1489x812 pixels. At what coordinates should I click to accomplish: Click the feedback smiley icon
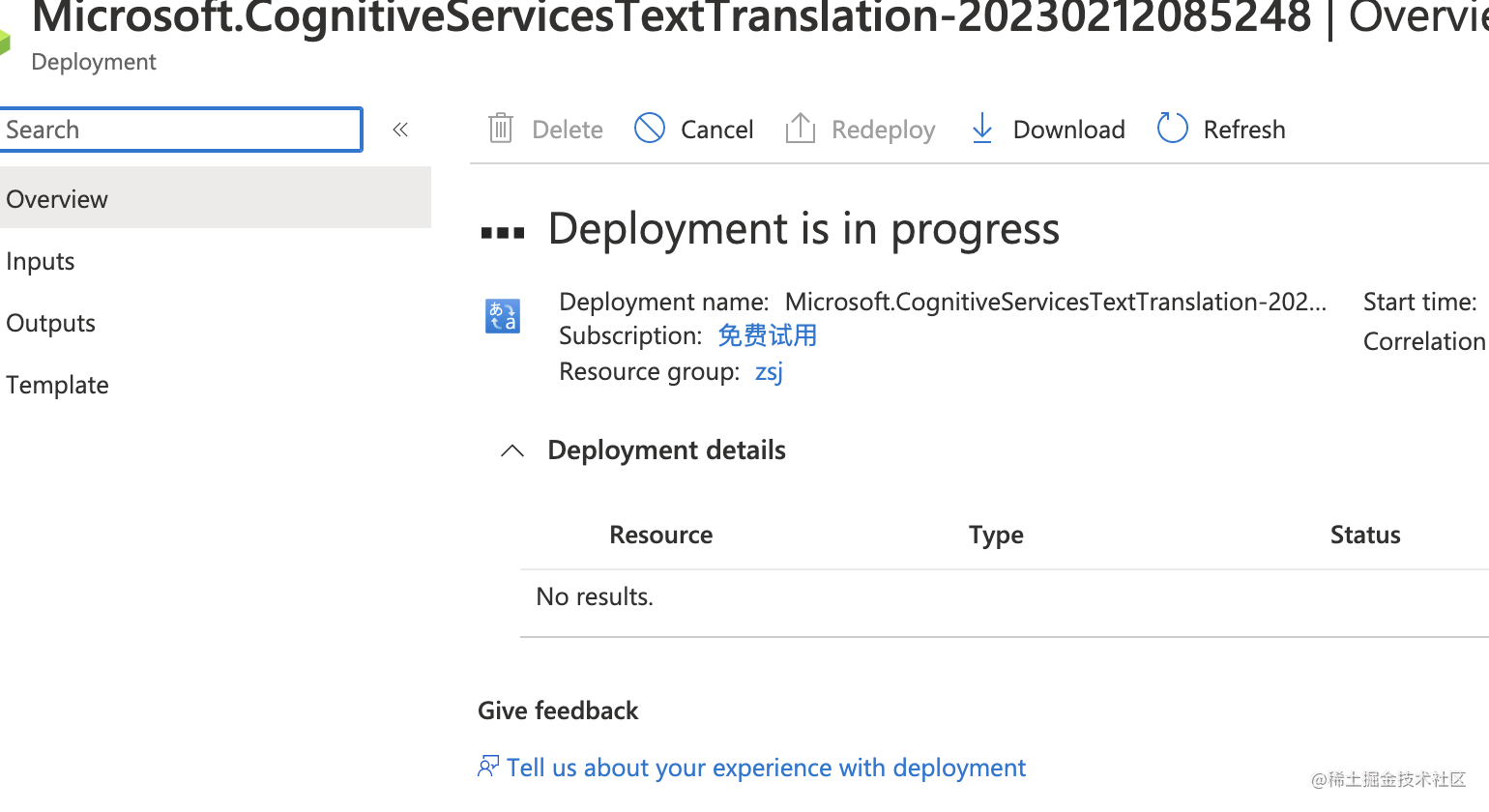tap(488, 766)
